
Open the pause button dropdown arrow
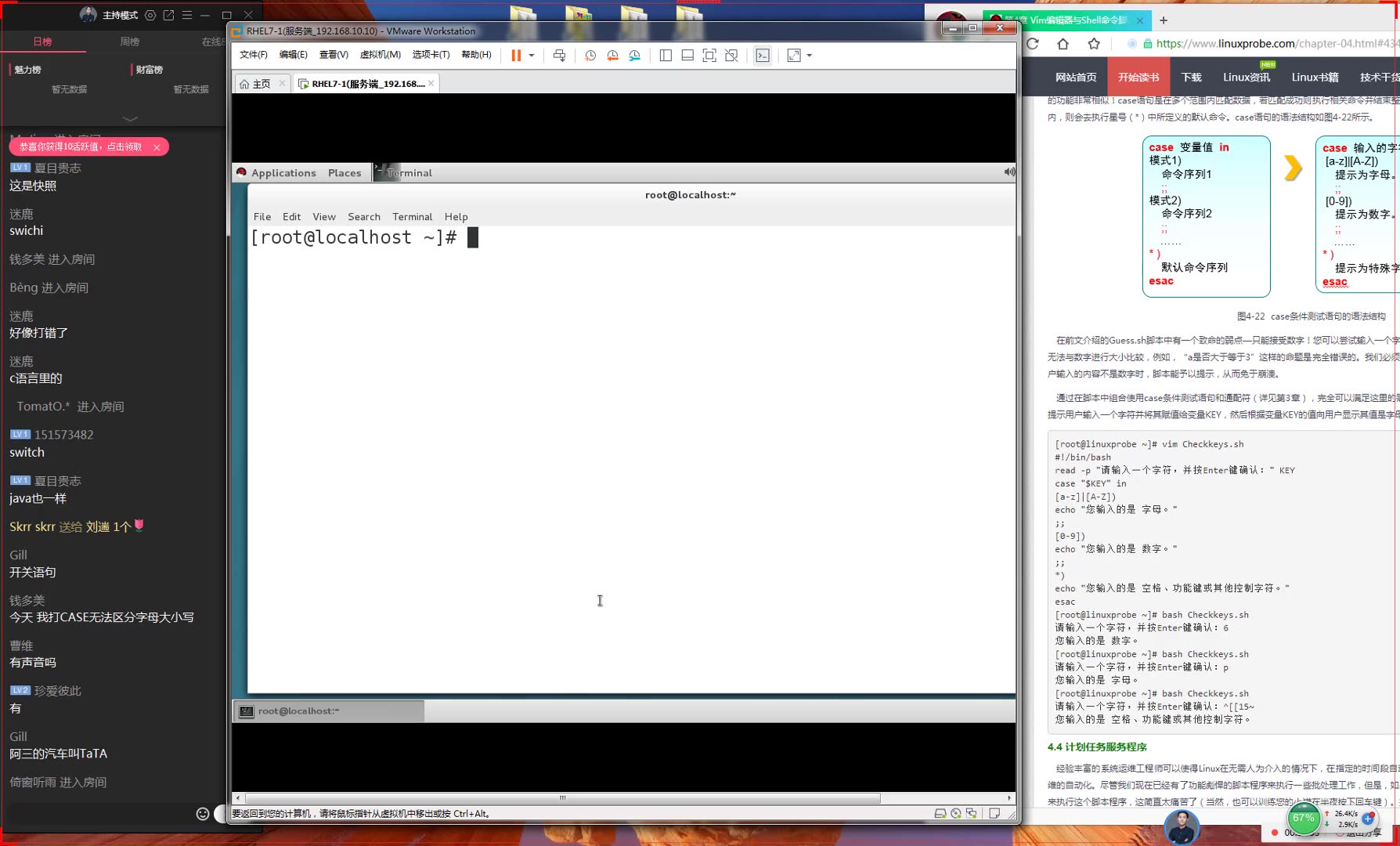point(531,55)
